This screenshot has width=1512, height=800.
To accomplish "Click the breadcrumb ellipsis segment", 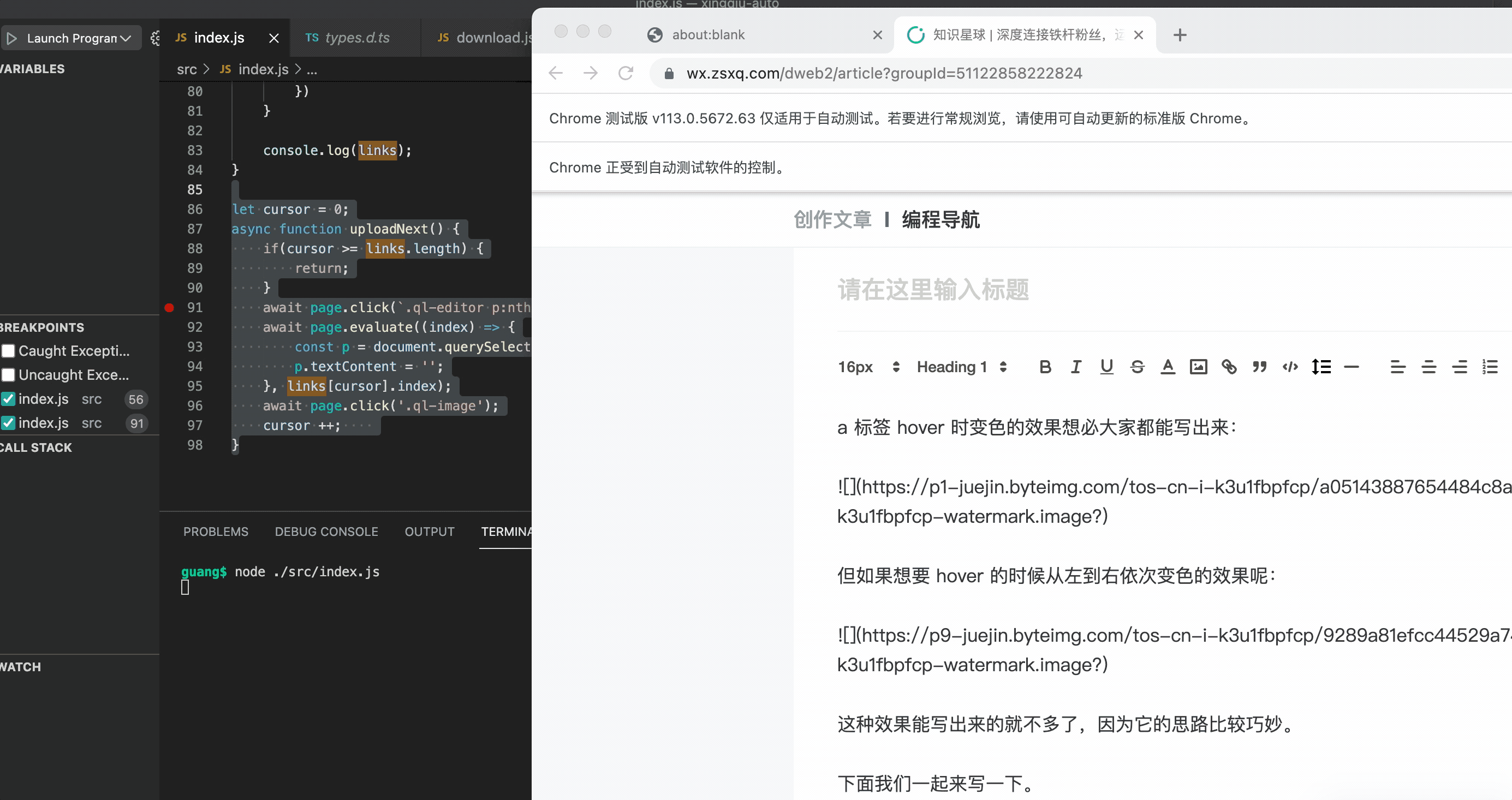I will pos(312,70).
